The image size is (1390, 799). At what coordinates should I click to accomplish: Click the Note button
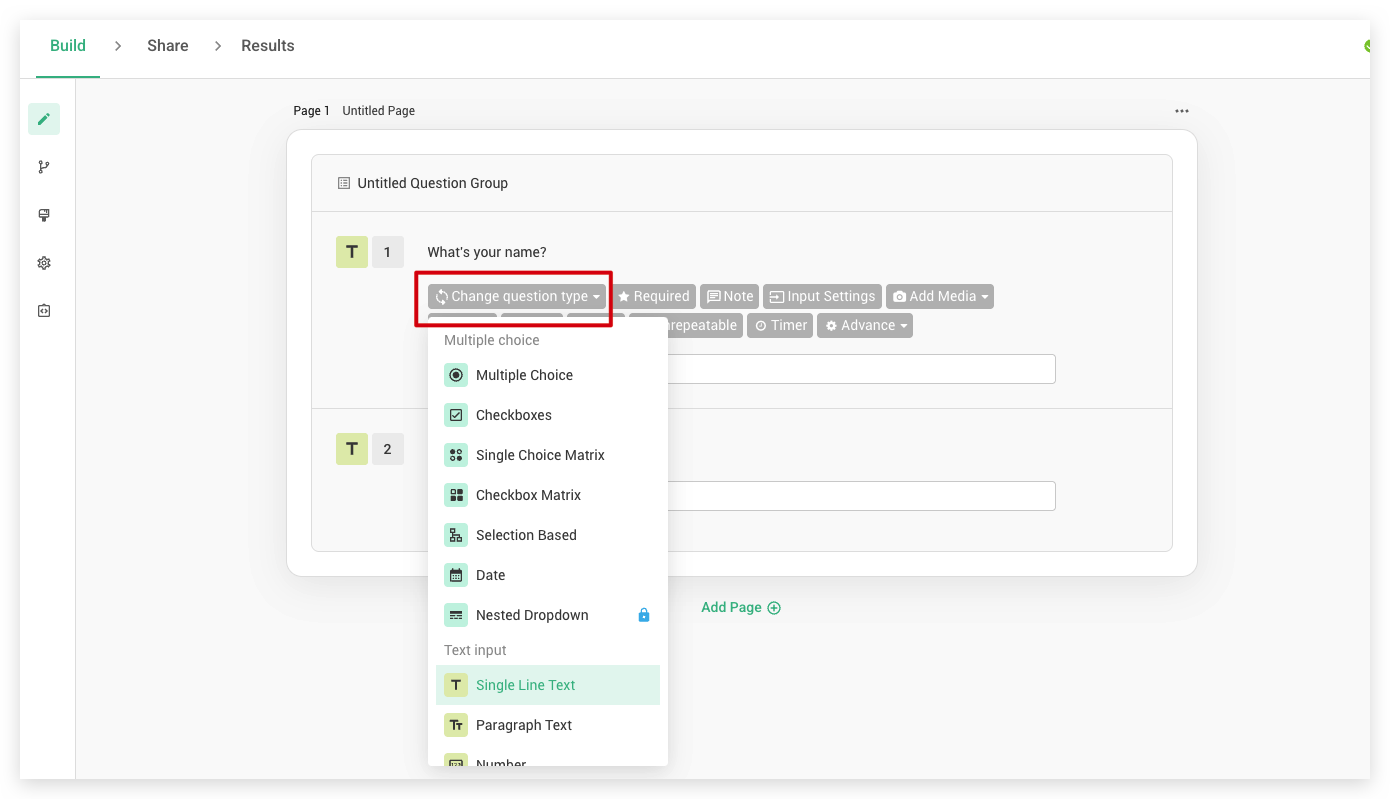(729, 297)
